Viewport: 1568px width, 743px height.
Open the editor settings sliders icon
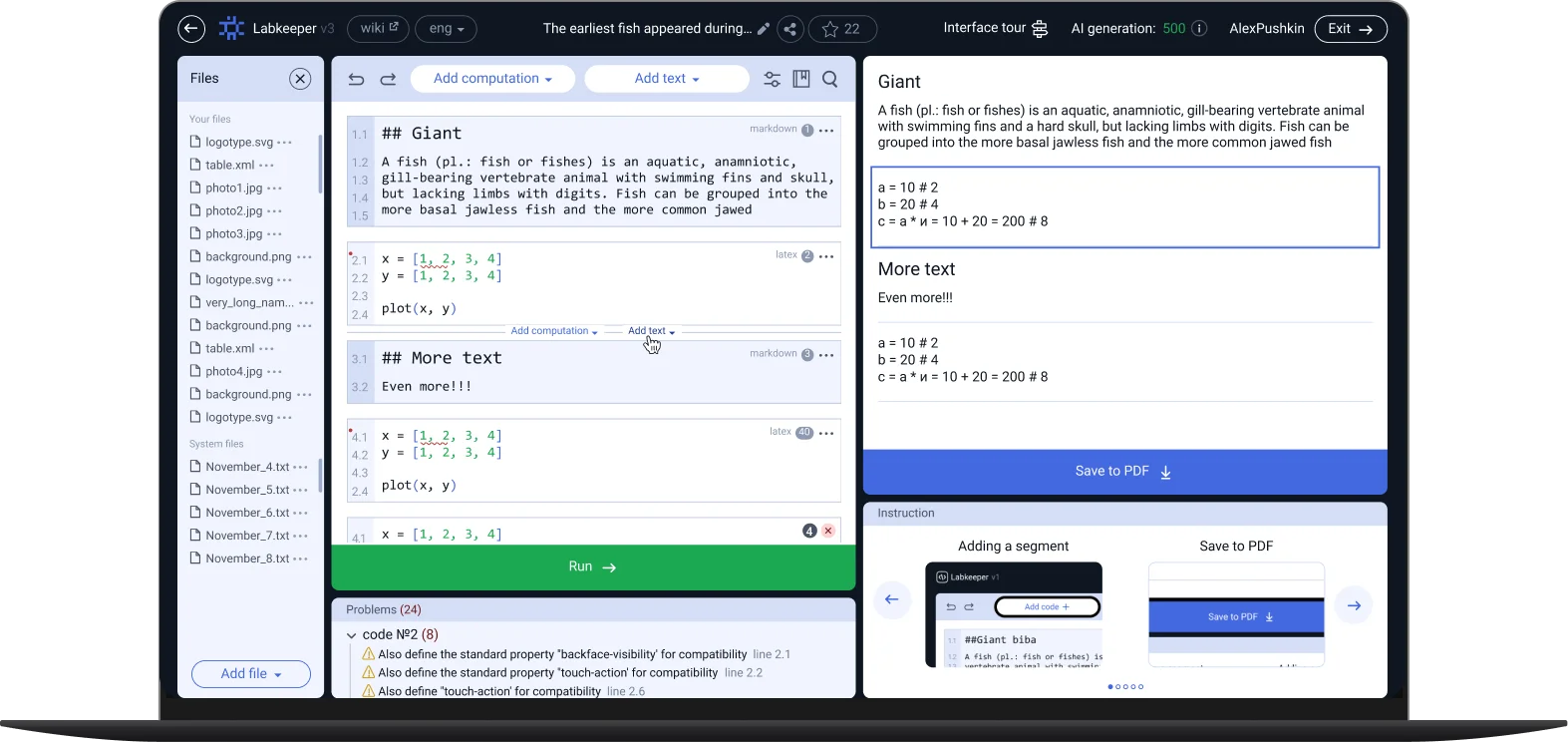point(772,79)
